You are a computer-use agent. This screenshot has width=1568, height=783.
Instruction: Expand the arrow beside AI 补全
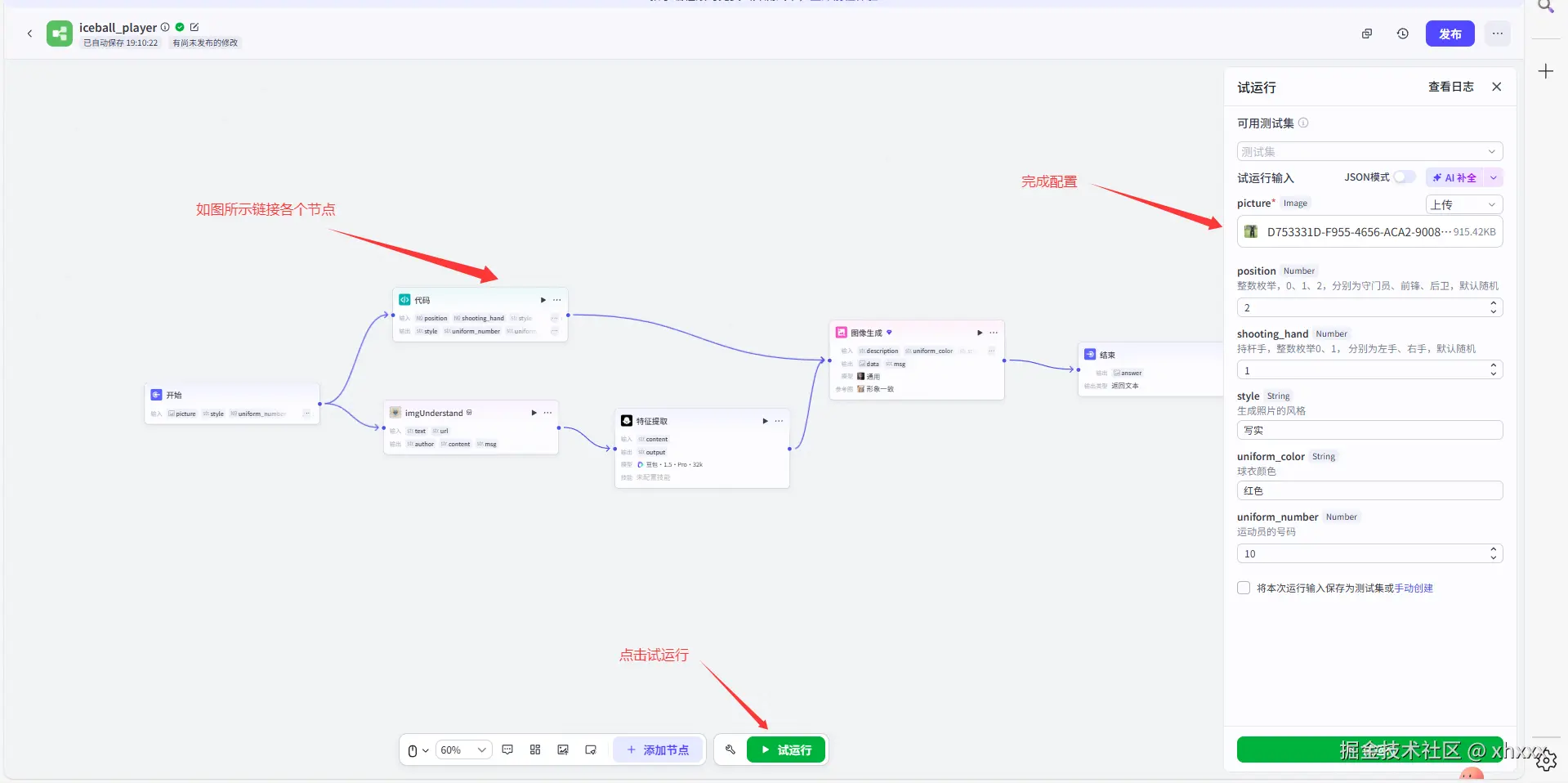(x=1494, y=177)
